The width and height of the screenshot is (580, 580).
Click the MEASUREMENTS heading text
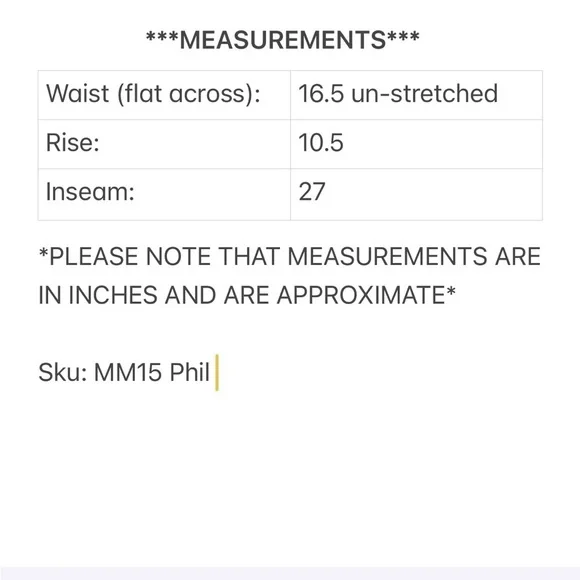pyautogui.click(x=283, y=40)
